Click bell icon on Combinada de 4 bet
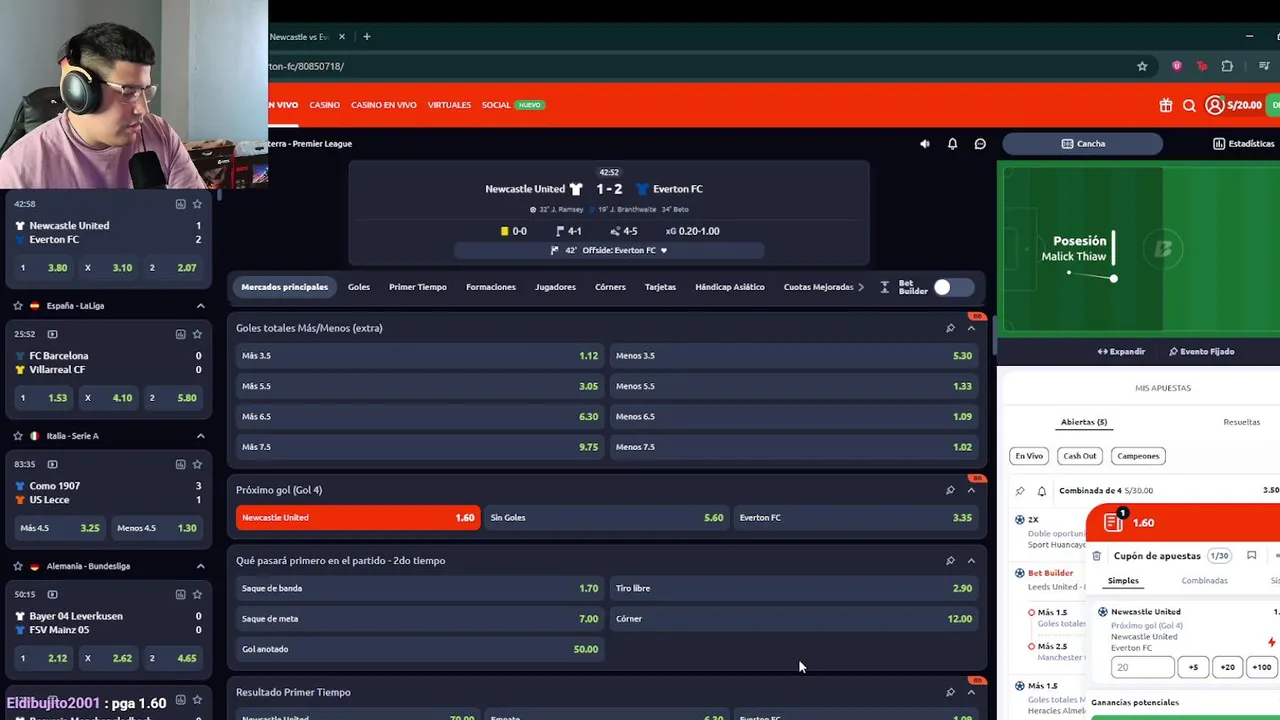This screenshot has width=1280, height=720. tap(1041, 491)
